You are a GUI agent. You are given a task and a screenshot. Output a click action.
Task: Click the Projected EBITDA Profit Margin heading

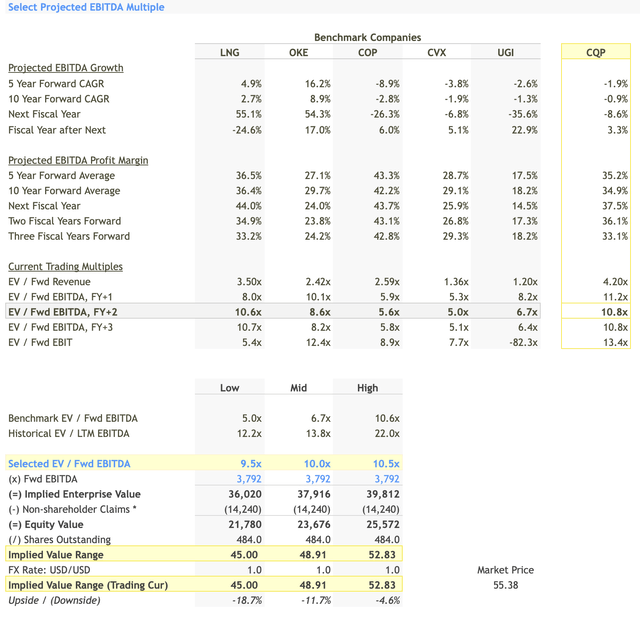(x=80, y=160)
